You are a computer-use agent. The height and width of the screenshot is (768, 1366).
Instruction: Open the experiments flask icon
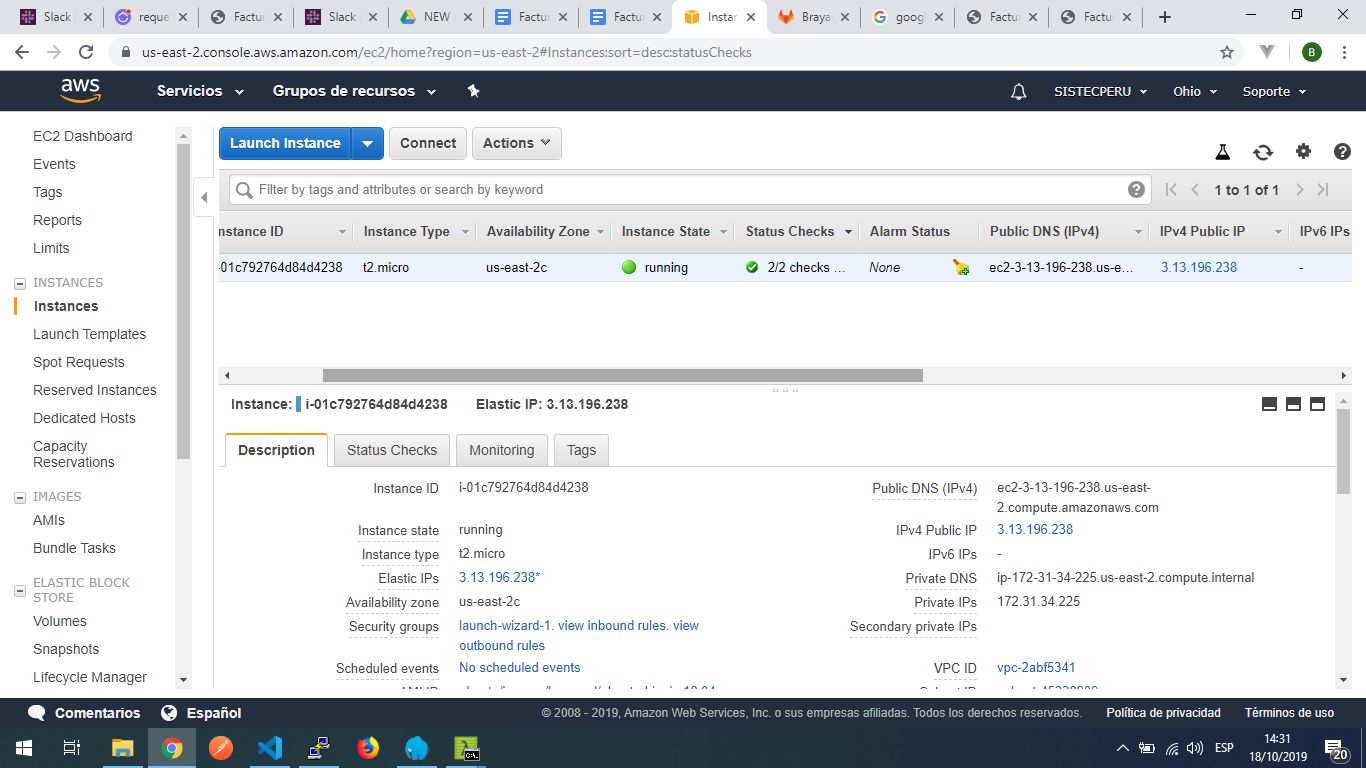(x=1222, y=152)
